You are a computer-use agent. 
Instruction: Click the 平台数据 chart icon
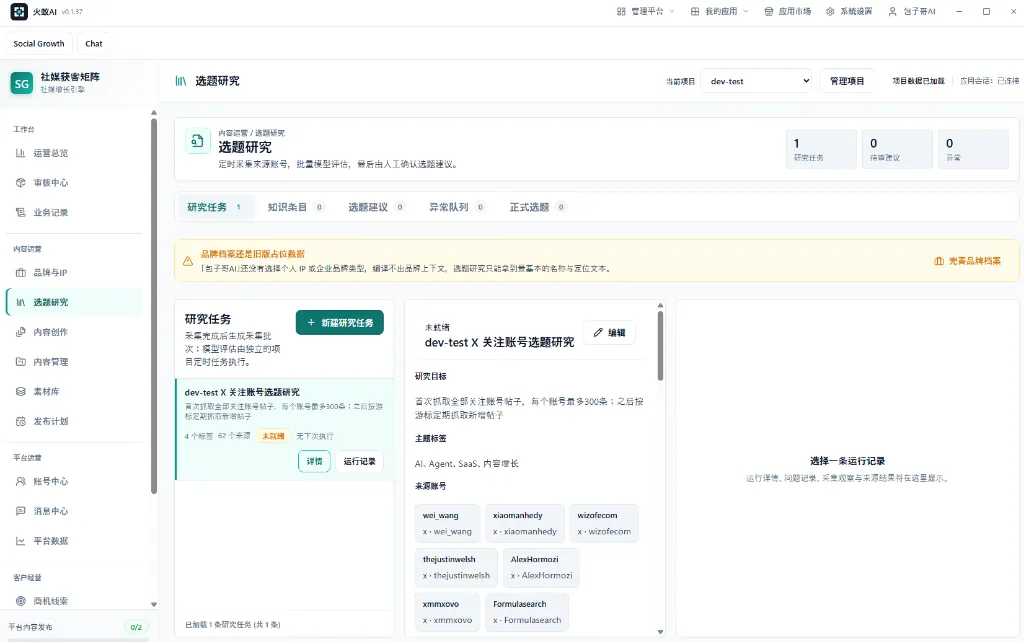(20, 541)
